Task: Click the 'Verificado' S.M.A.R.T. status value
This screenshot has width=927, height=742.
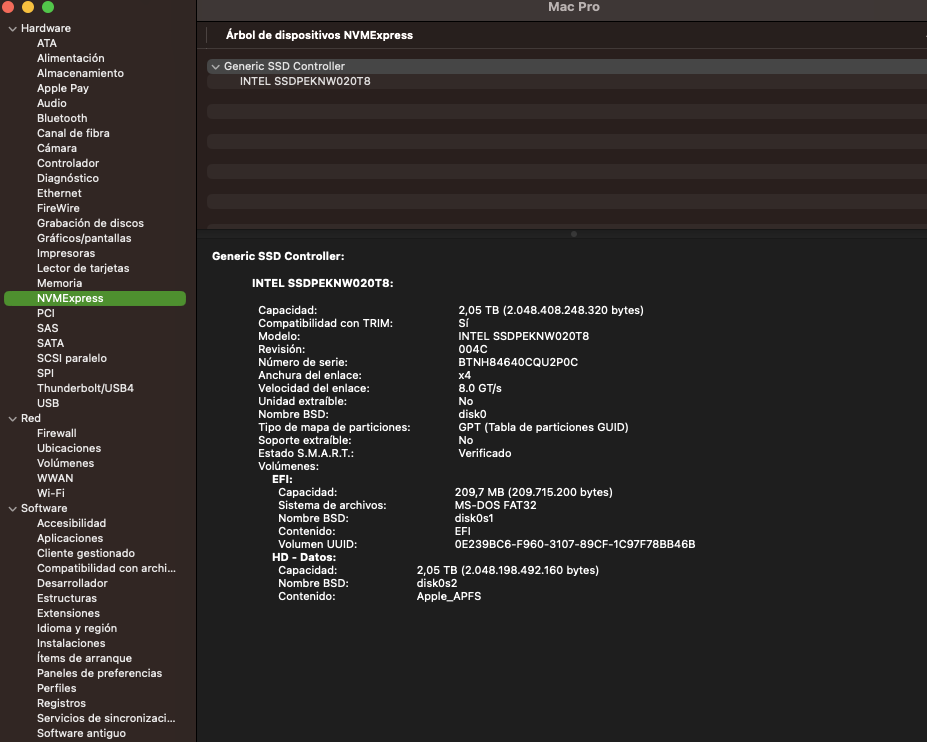Action: (x=485, y=453)
